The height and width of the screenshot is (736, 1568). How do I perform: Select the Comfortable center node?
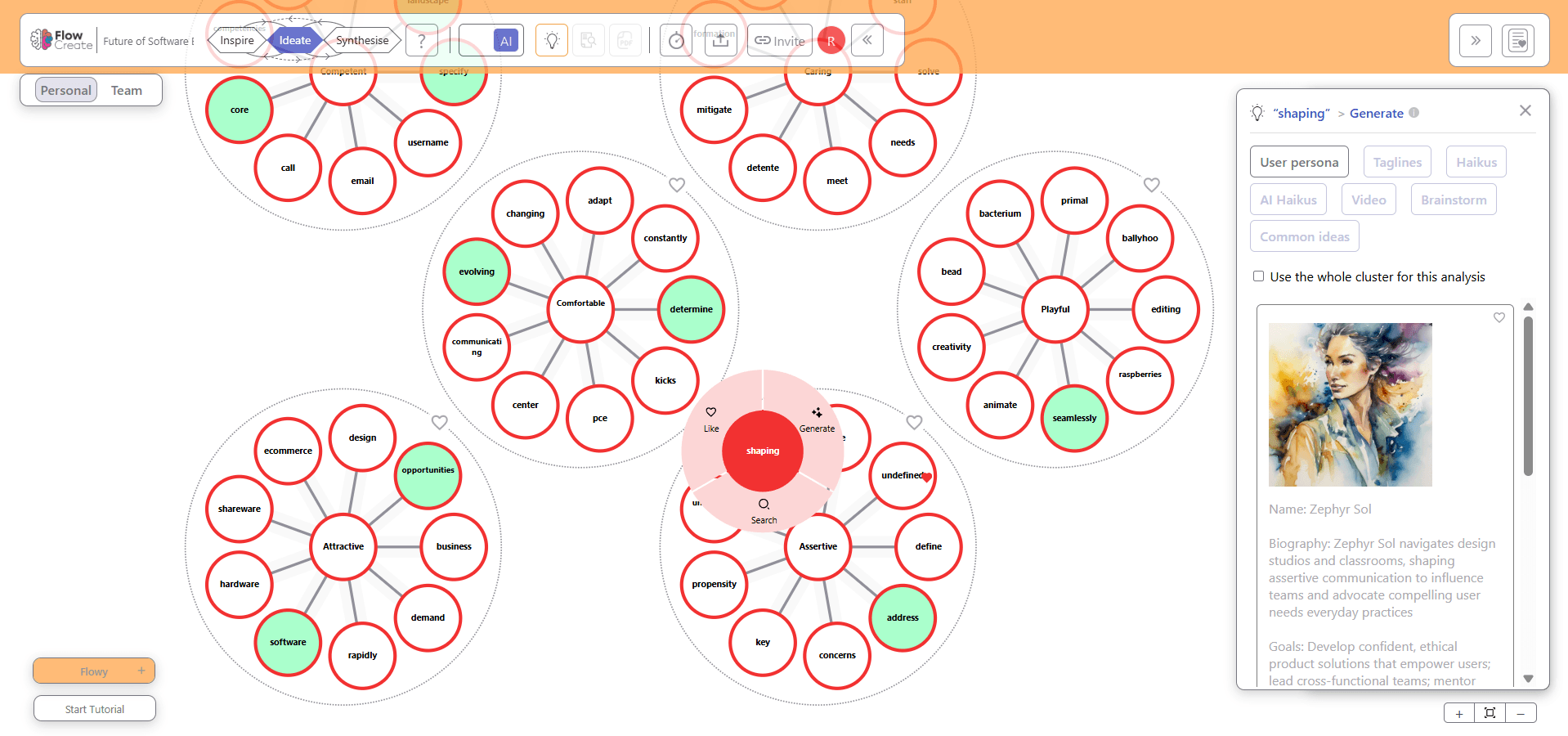pyautogui.click(x=581, y=309)
